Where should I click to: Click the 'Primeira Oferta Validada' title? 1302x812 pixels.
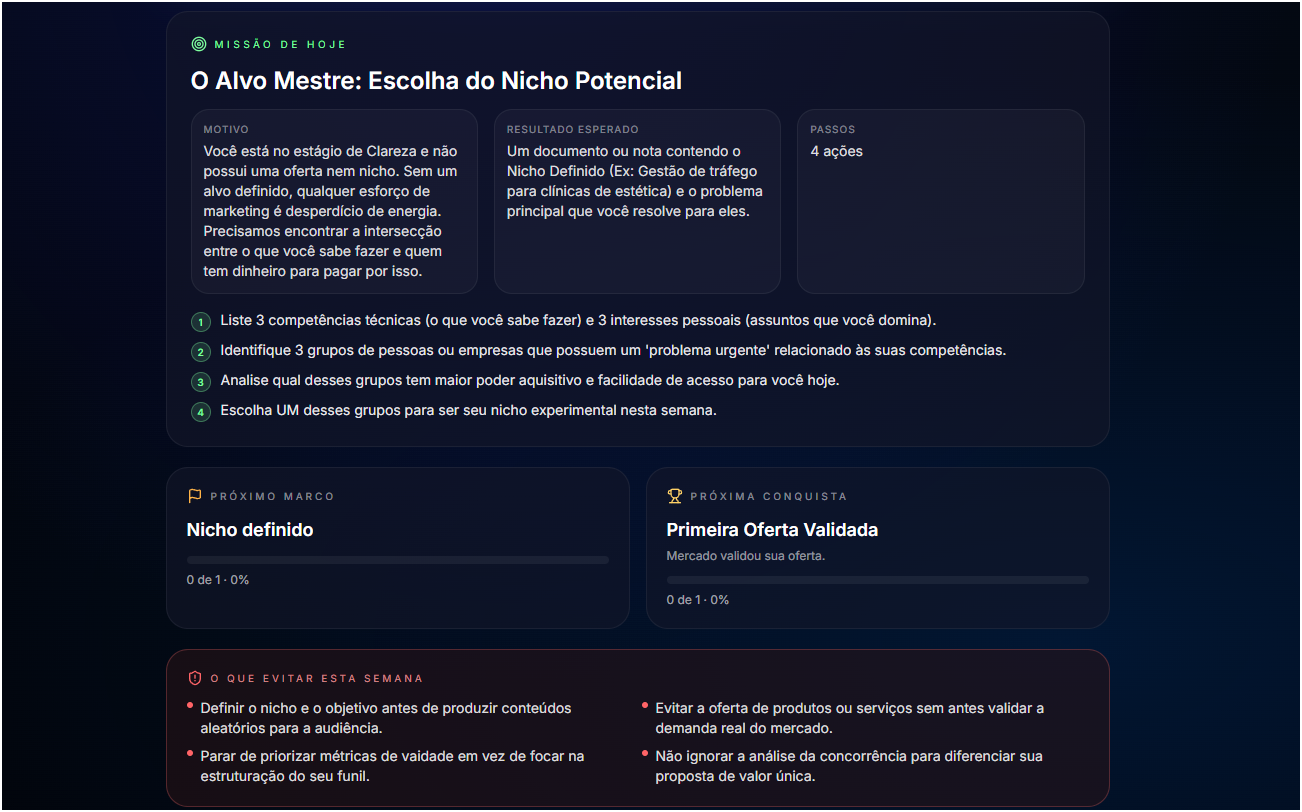[x=772, y=530]
